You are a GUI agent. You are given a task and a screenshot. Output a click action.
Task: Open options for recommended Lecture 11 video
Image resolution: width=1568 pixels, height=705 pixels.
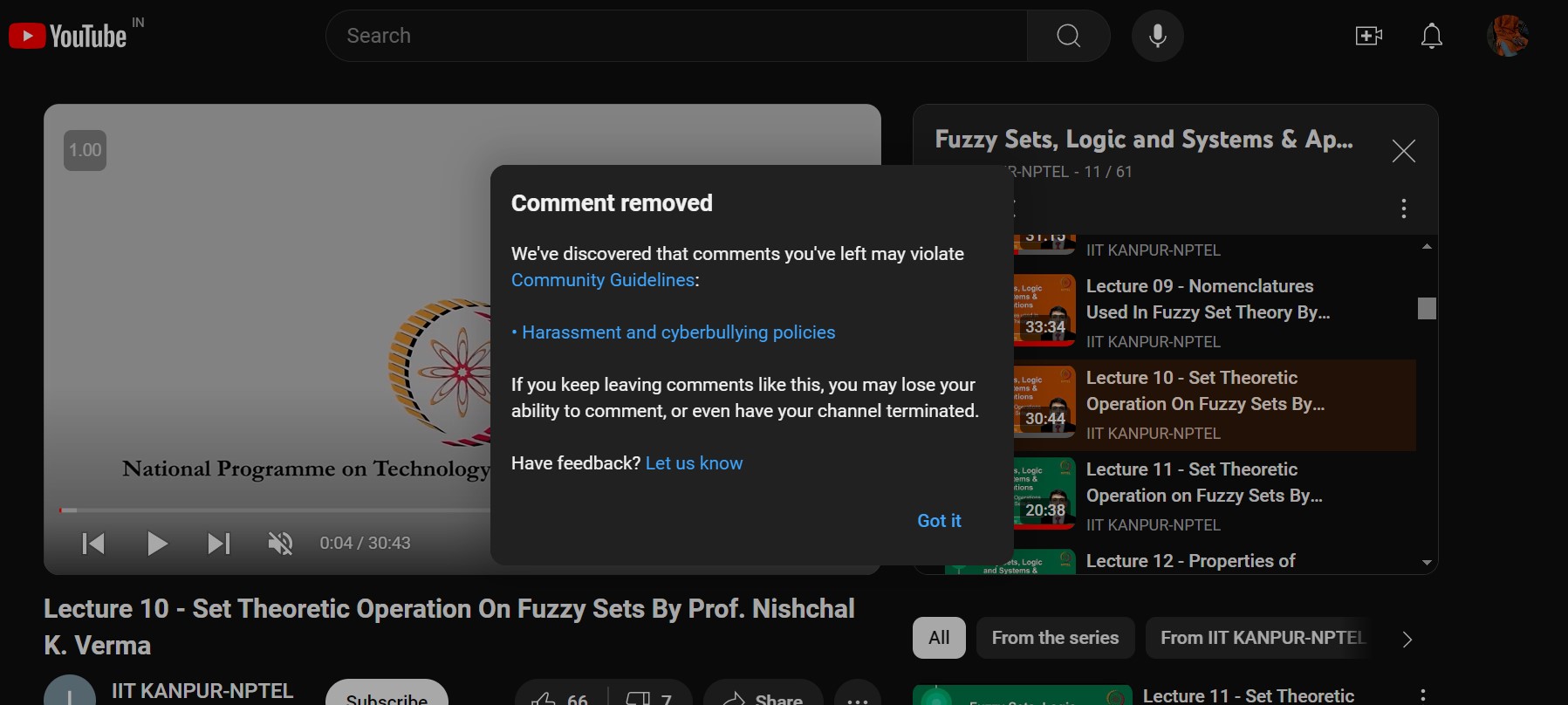click(1422, 695)
